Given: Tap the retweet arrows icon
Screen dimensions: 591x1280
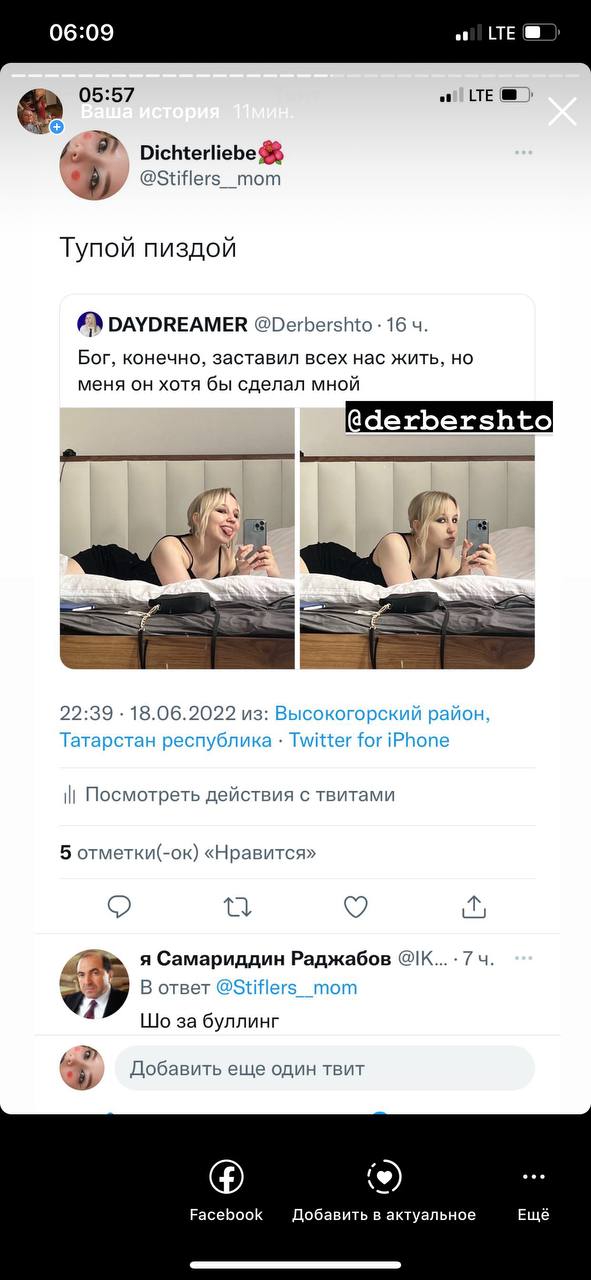Looking at the screenshot, I should point(237,907).
